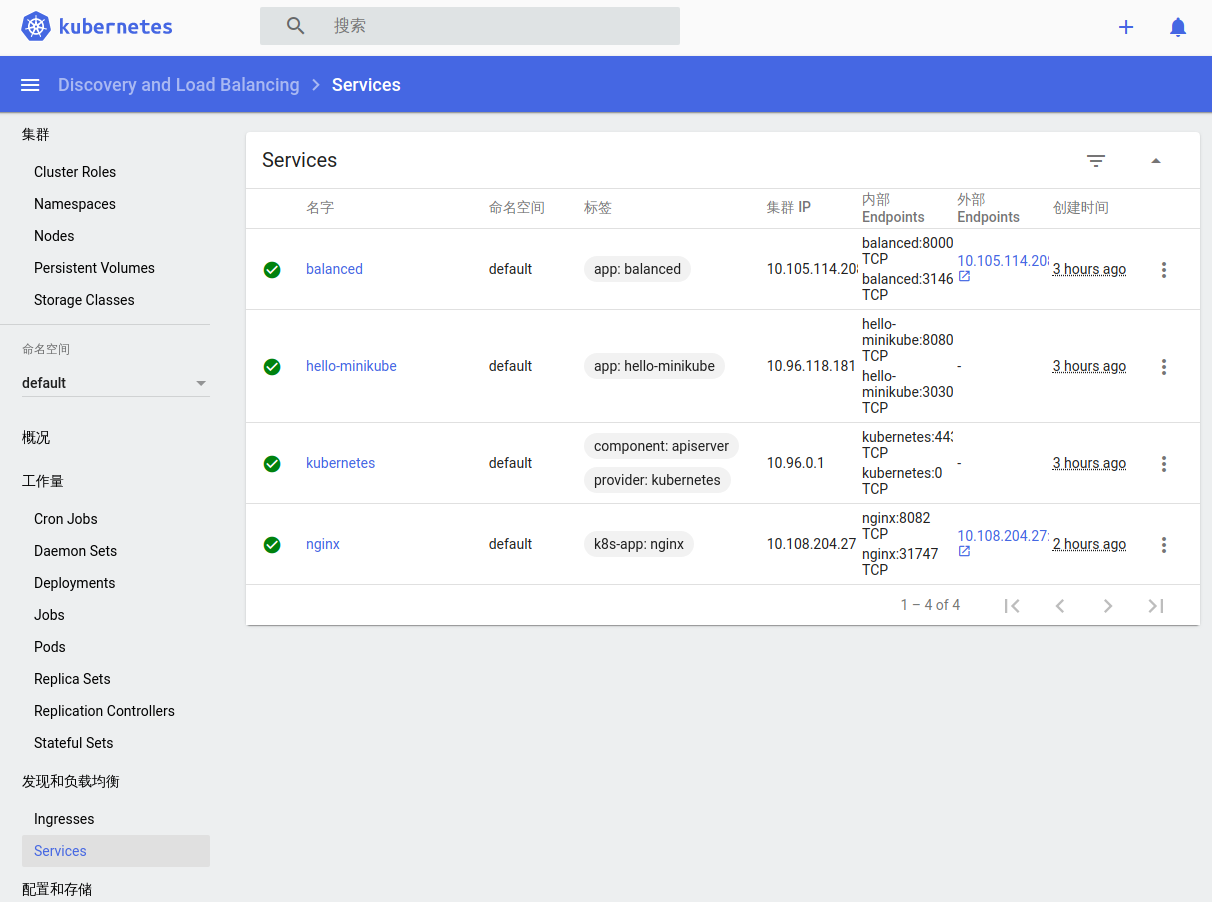Open the Services filter icon
Image resolution: width=1212 pixels, height=902 pixels.
coord(1096,160)
